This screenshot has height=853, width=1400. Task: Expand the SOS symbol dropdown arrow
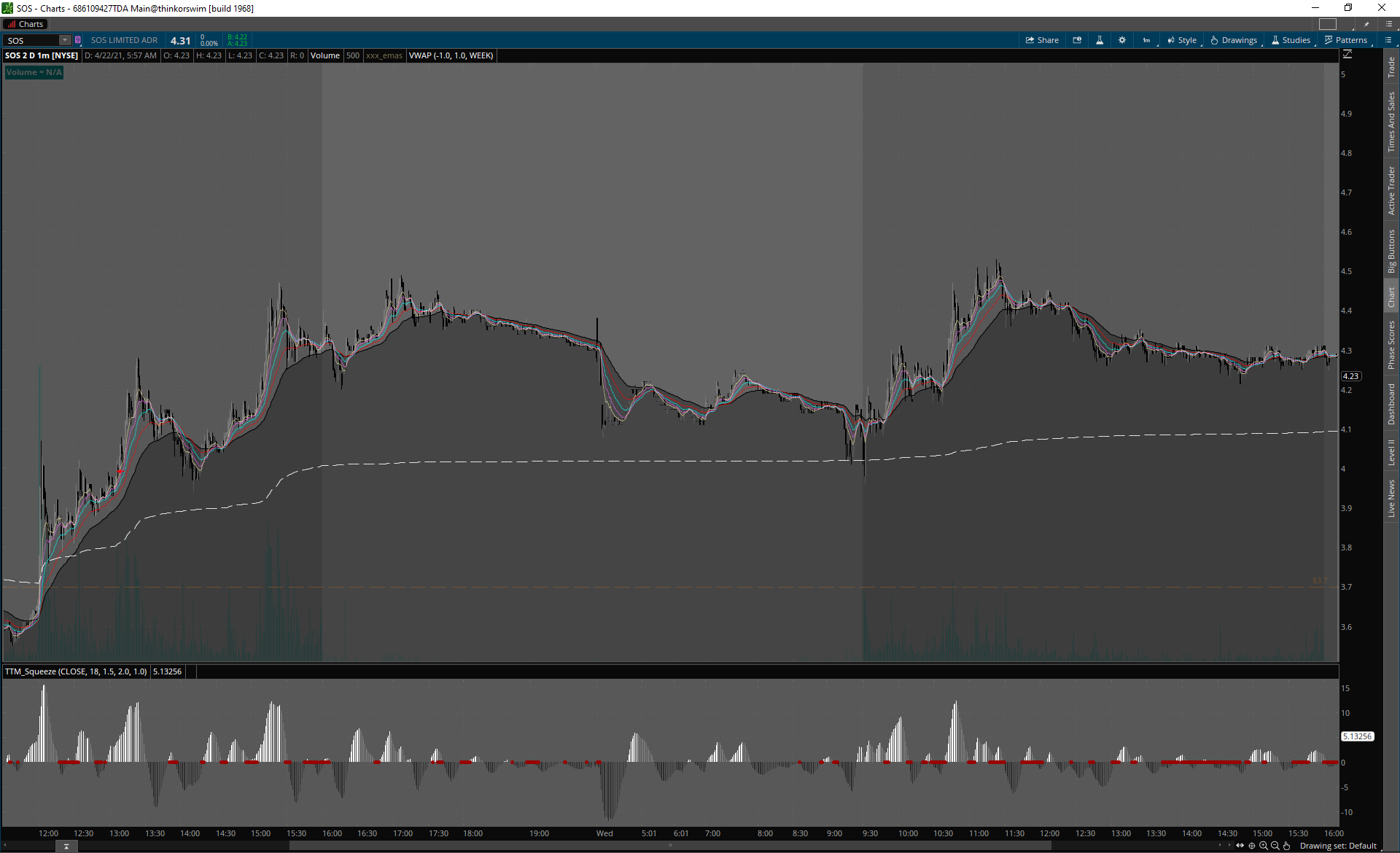[65, 40]
